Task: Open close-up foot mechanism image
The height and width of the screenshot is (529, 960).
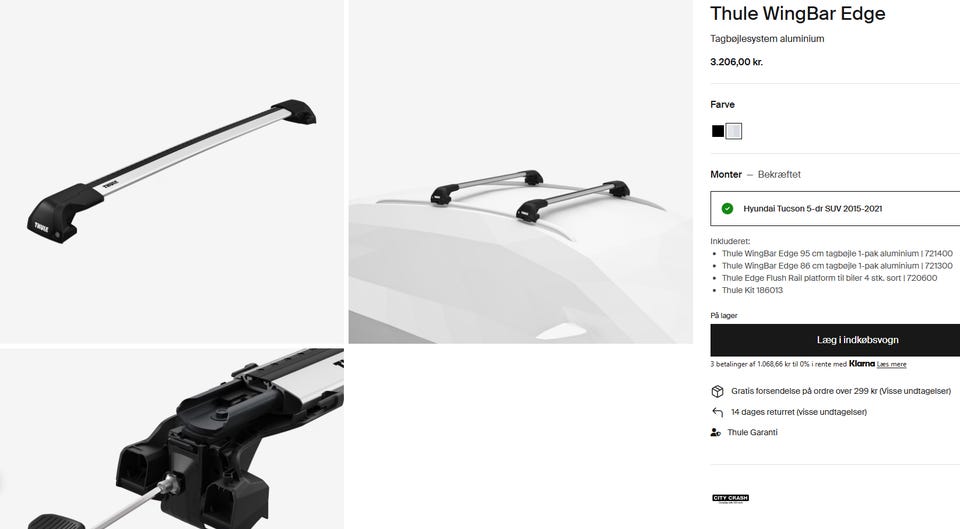Action: (172, 439)
